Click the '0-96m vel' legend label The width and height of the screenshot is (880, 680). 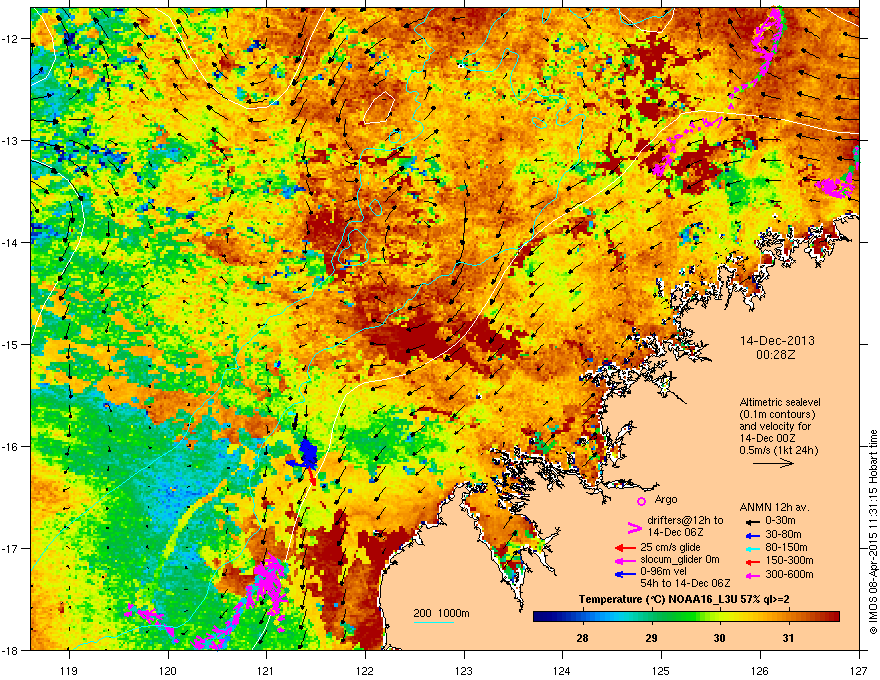pos(663,573)
